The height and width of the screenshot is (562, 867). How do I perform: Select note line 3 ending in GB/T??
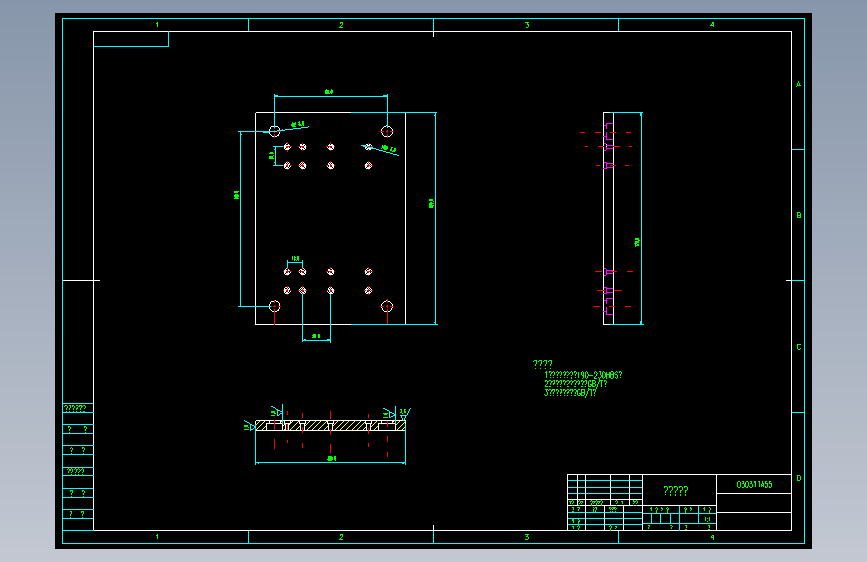tap(570, 393)
